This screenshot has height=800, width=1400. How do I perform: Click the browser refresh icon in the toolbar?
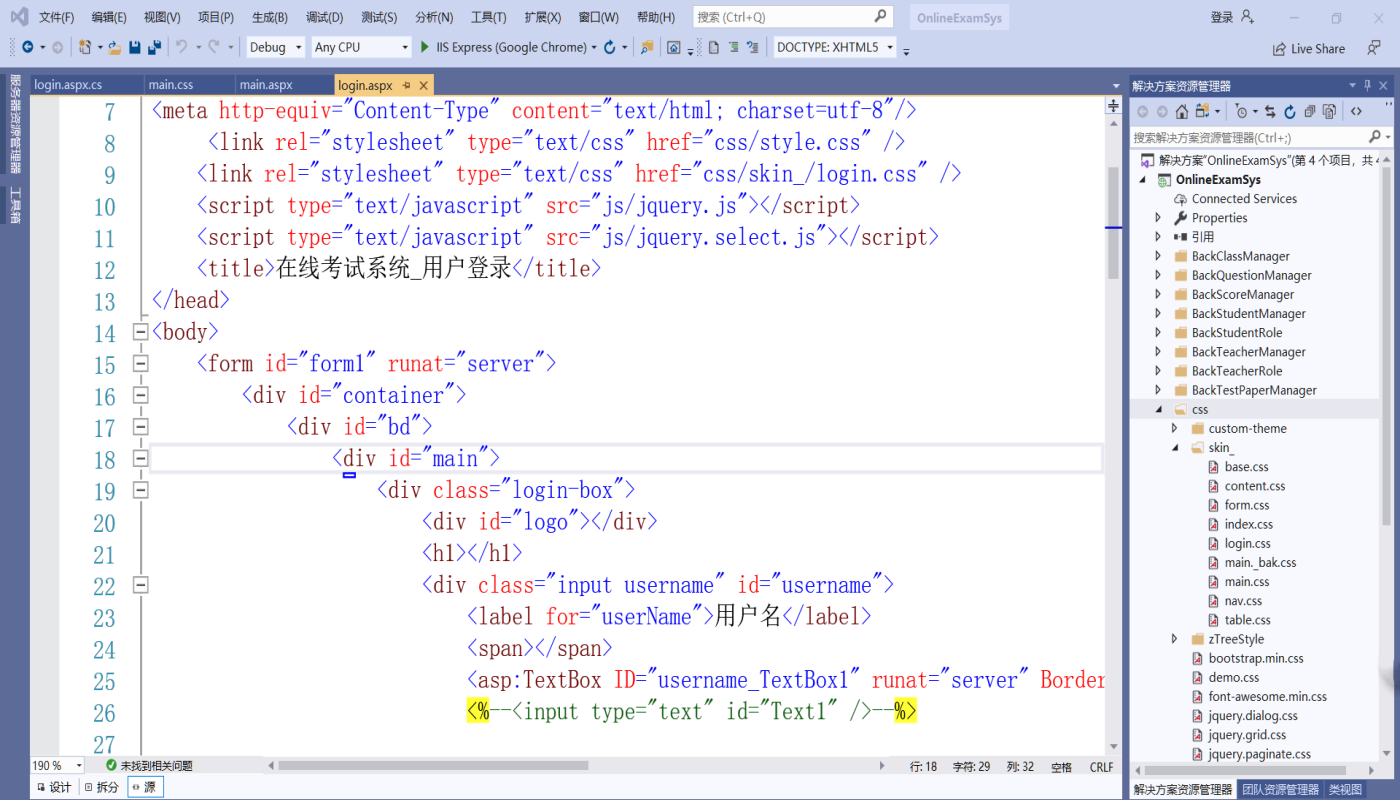tap(610, 47)
